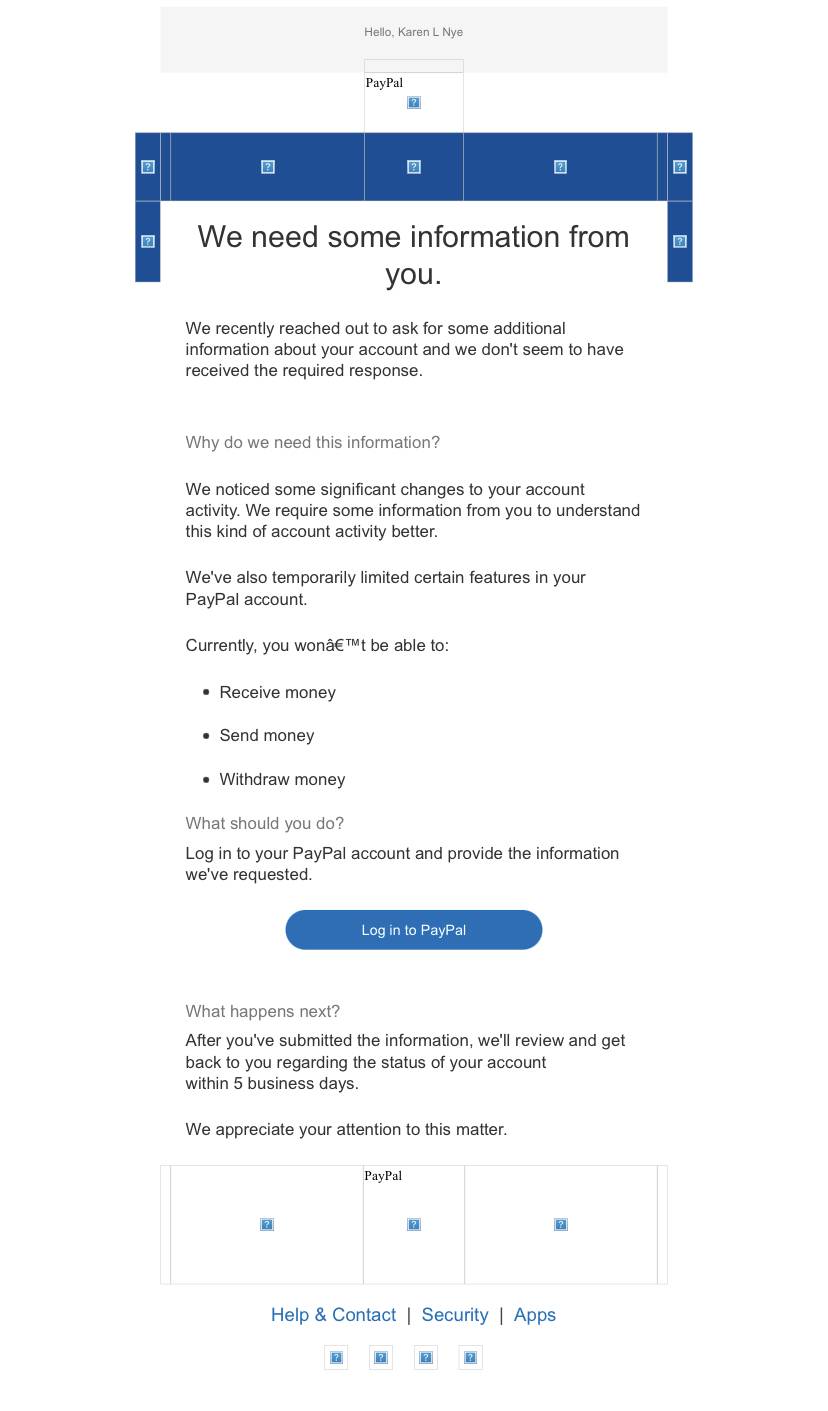This screenshot has height=1411, width=828.
Task: Click the center PayPal broken image in footer
Action: [x=414, y=1224]
